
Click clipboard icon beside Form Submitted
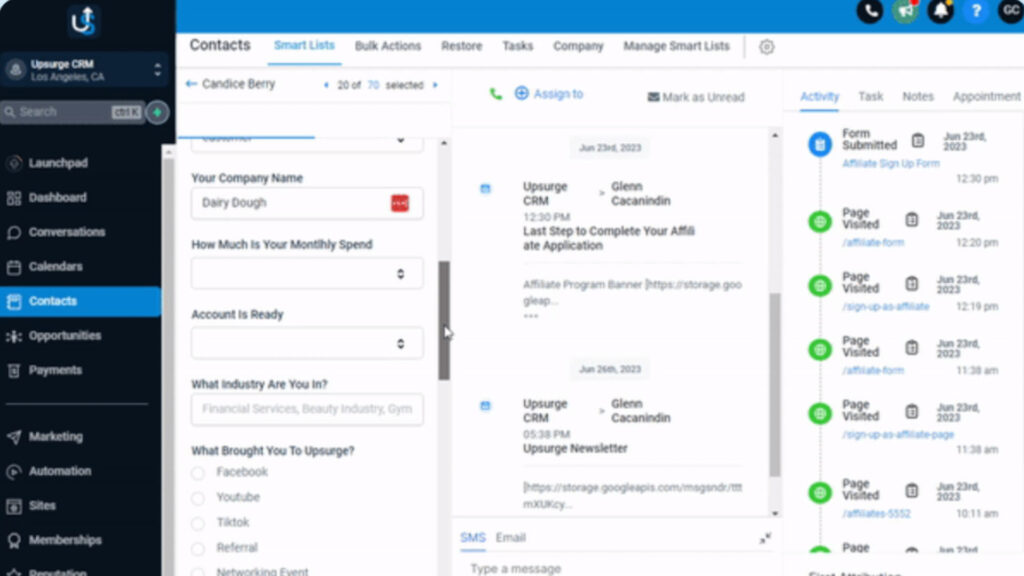(x=918, y=140)
